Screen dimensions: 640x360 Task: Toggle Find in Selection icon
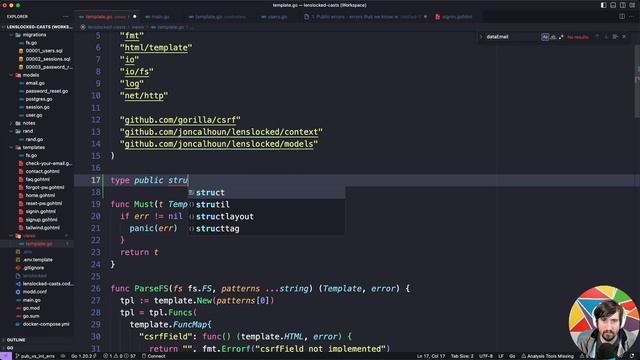615,37
